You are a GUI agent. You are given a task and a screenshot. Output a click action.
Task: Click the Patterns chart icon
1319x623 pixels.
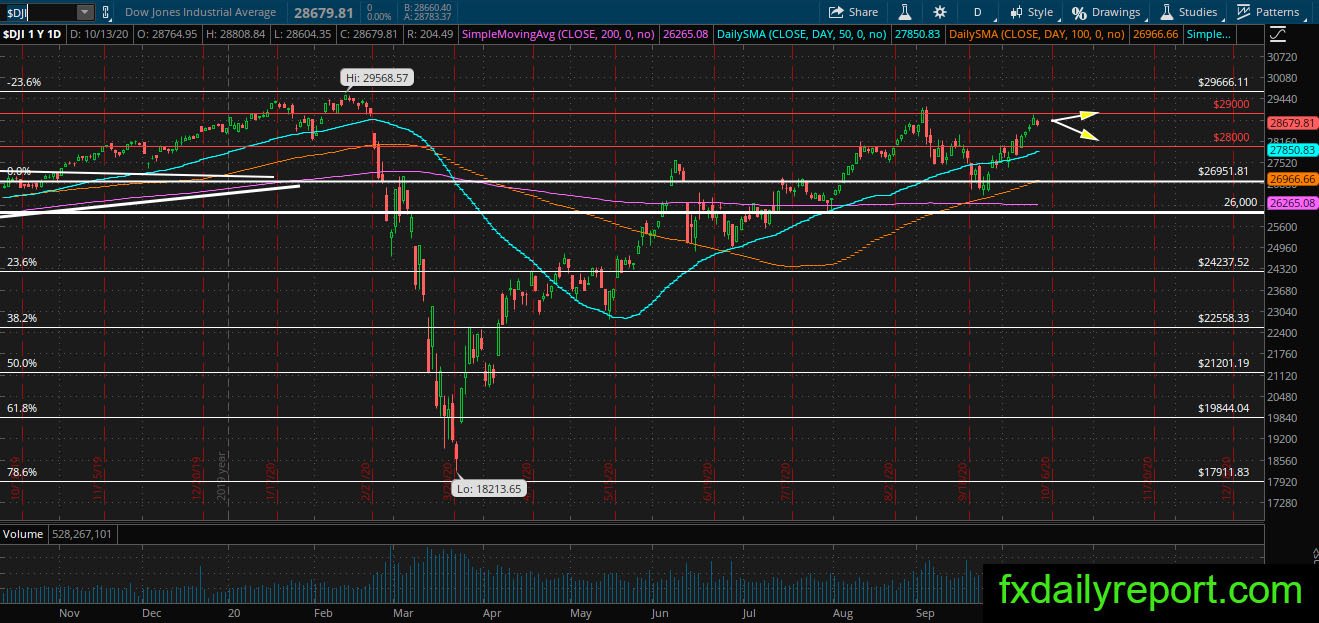[x=1243, y=12]
